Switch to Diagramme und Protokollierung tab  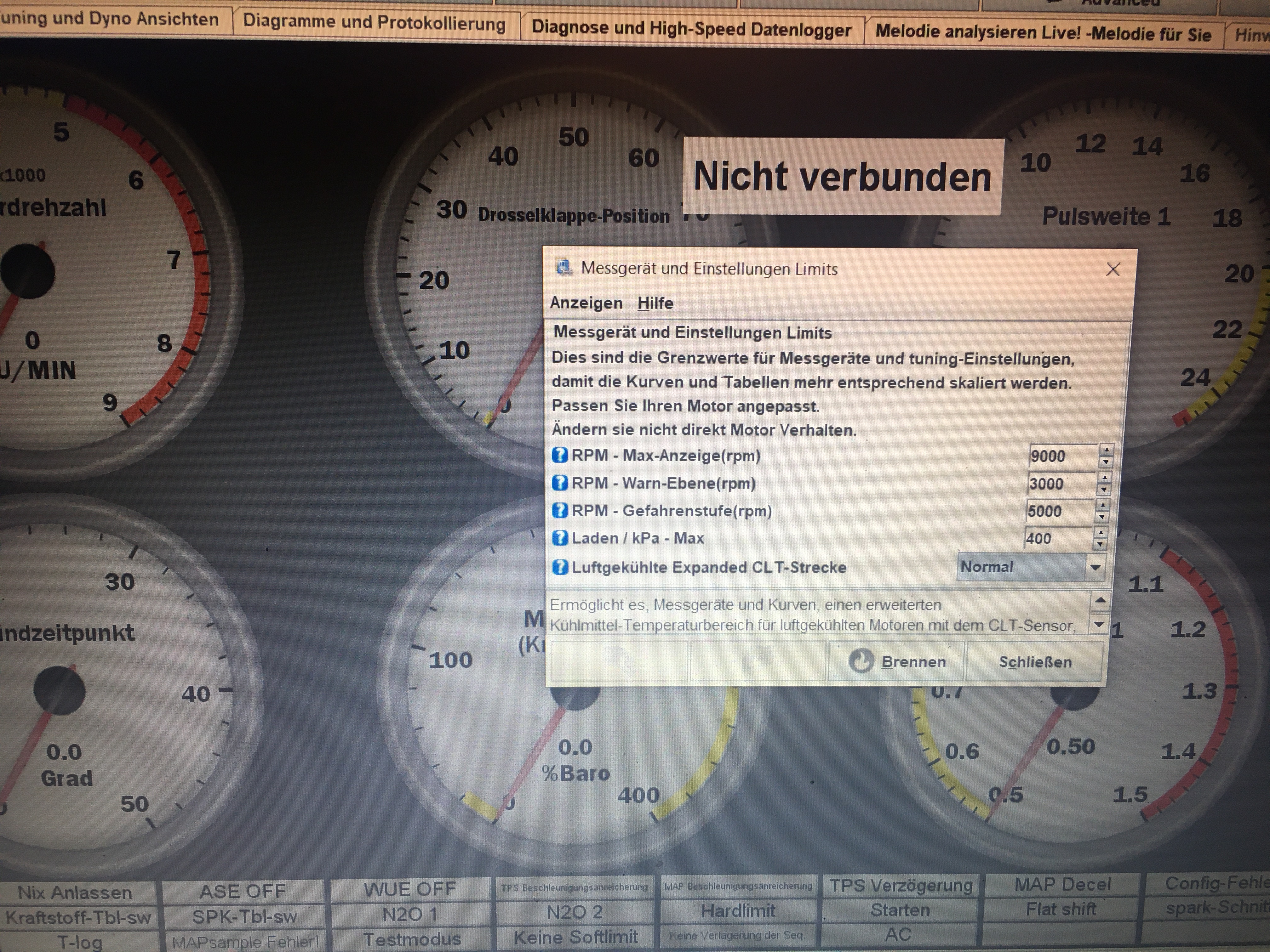tap(374, 23)
